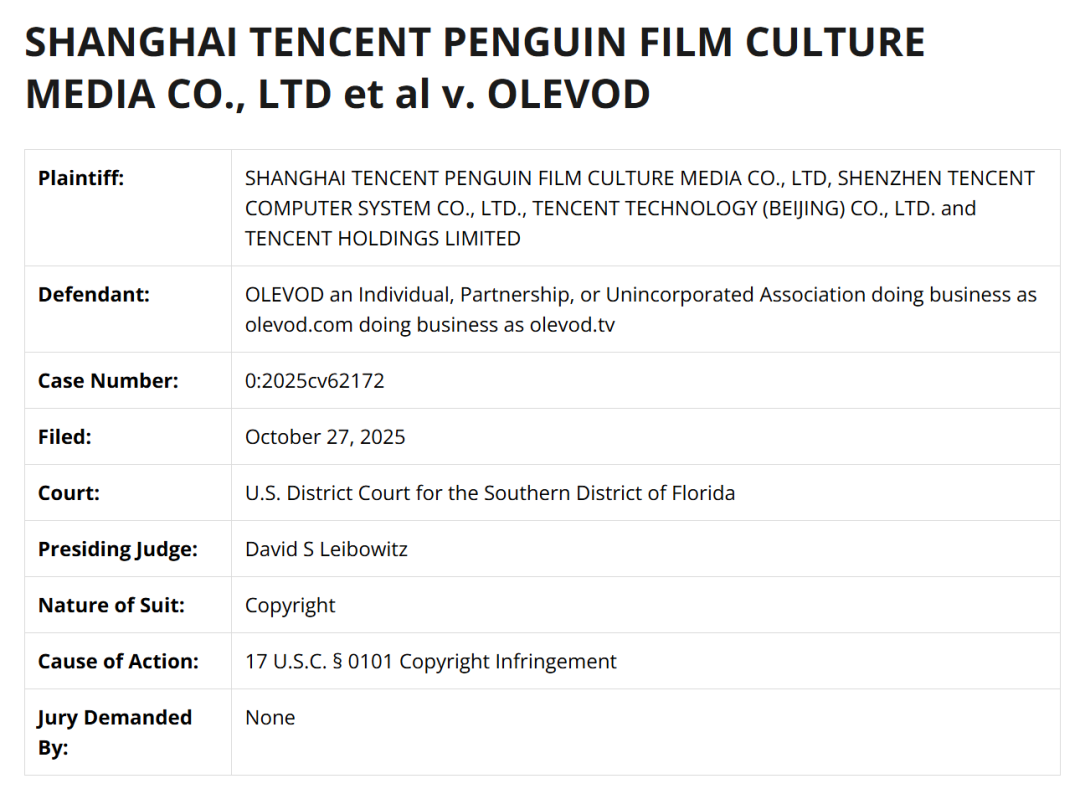
Task: Click case number 0:2025cv62172
Action: (314, 381)
